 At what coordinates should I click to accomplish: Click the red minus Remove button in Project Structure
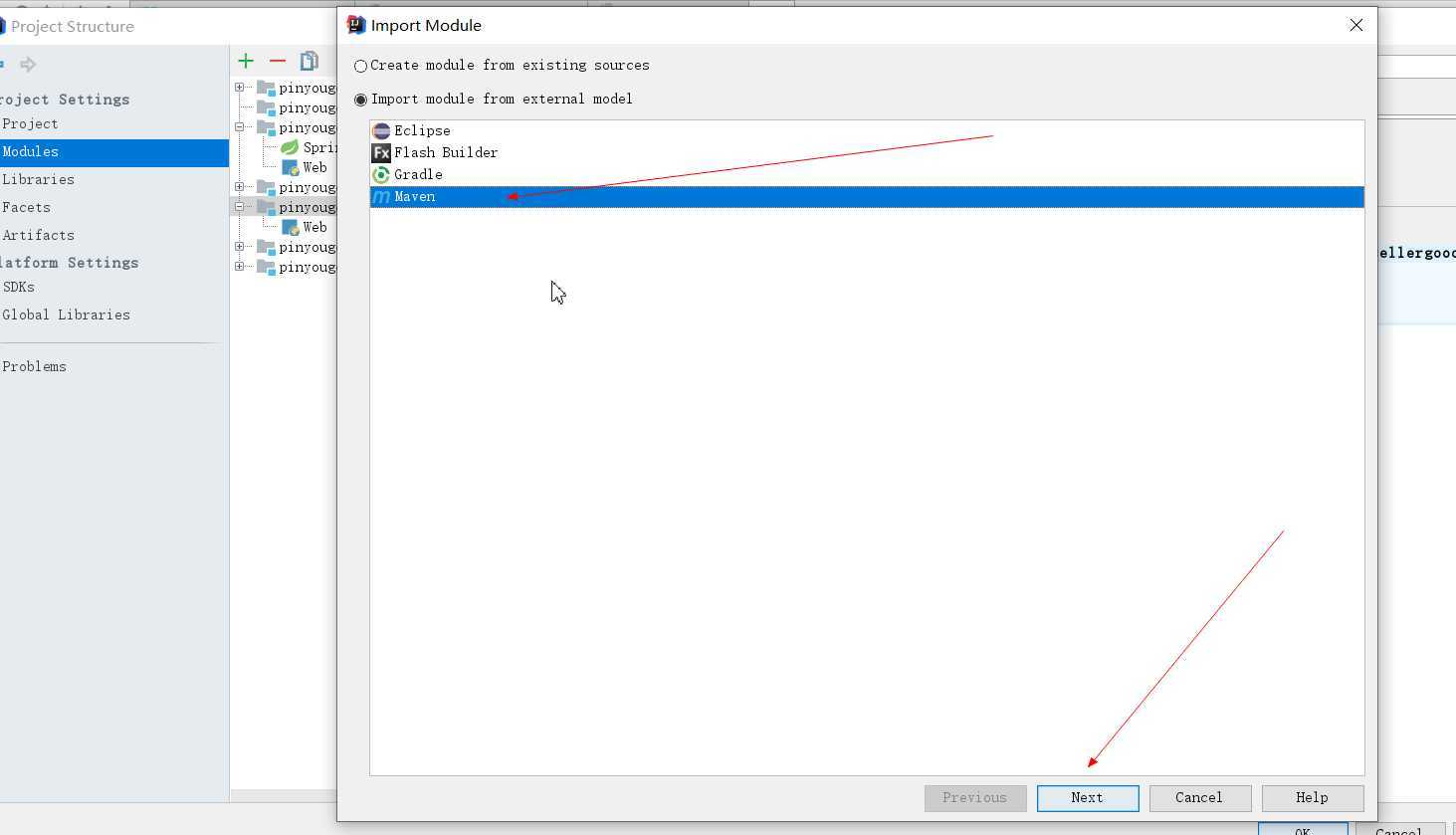tap(278, 61)
